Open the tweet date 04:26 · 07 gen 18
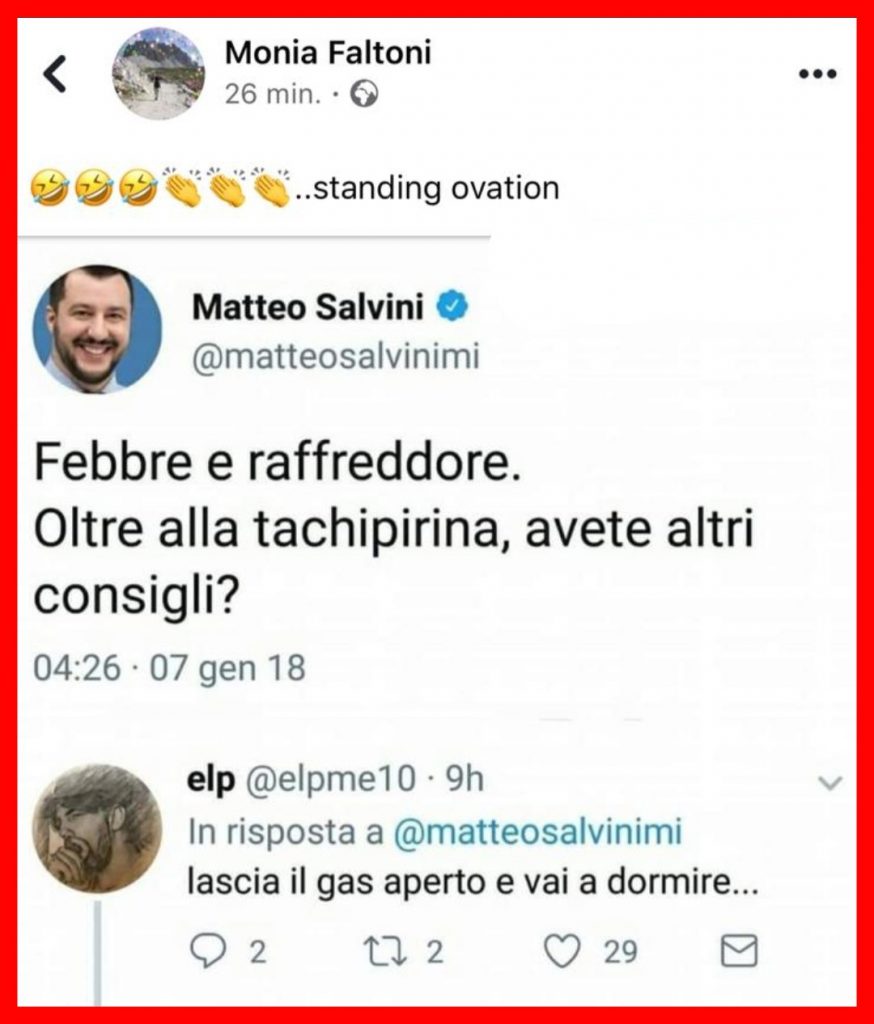 (x=169, y=667)
